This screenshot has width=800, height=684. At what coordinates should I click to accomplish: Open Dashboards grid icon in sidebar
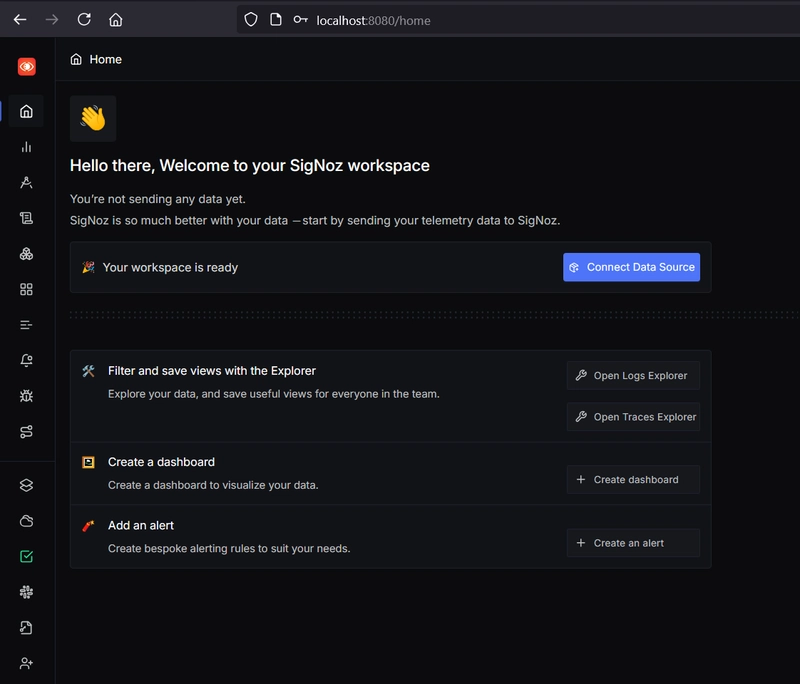click(27, 290)
